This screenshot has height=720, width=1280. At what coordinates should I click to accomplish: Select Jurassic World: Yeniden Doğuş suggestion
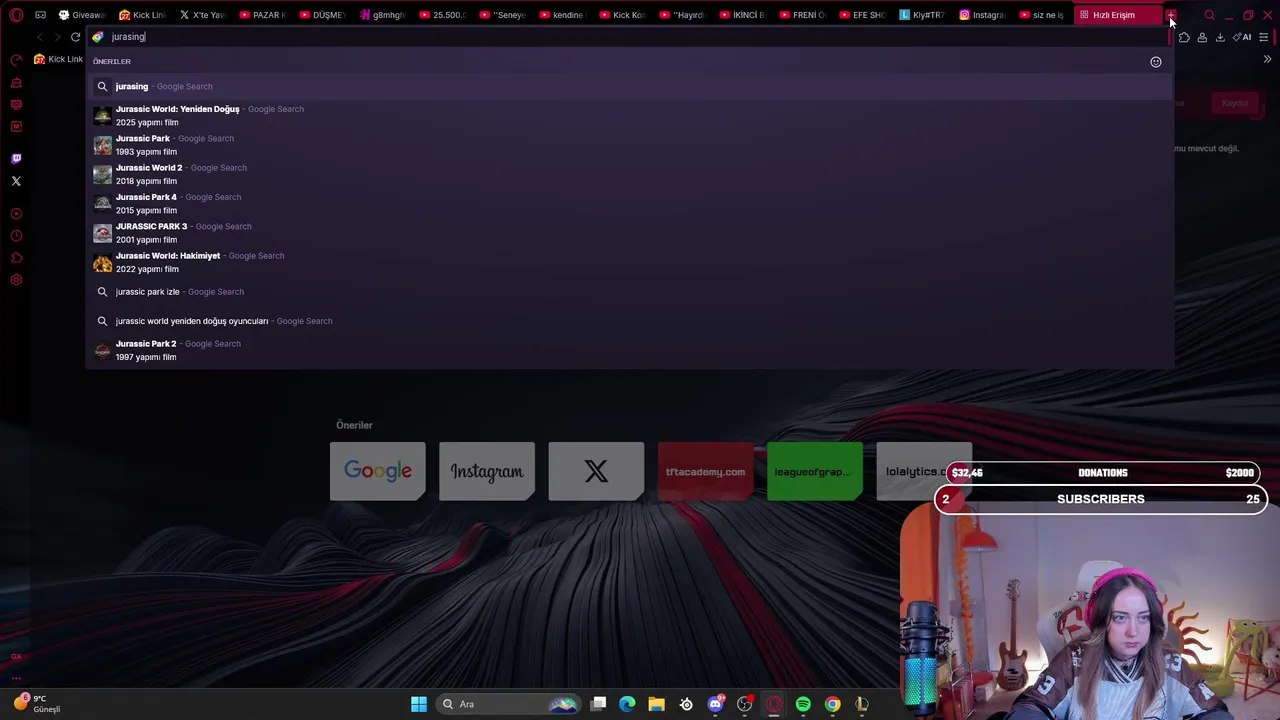click(630, 115)
